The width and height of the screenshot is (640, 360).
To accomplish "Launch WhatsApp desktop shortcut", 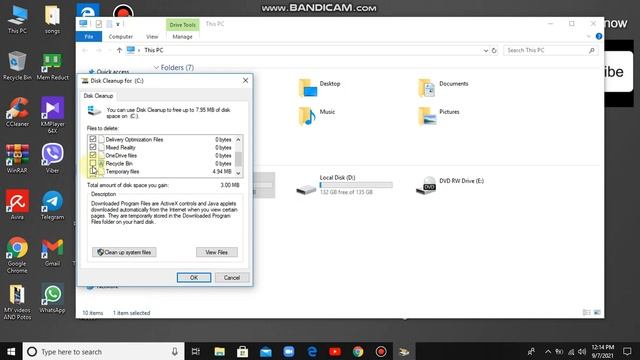I will click(52, 298).
